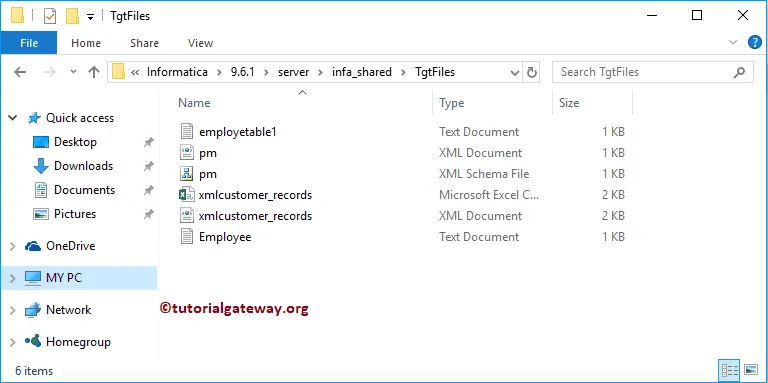Image resolution: width=768 pixels, height=383 pixels.
Task: Click the pm XML Document icon
Action: click(187, 153)
